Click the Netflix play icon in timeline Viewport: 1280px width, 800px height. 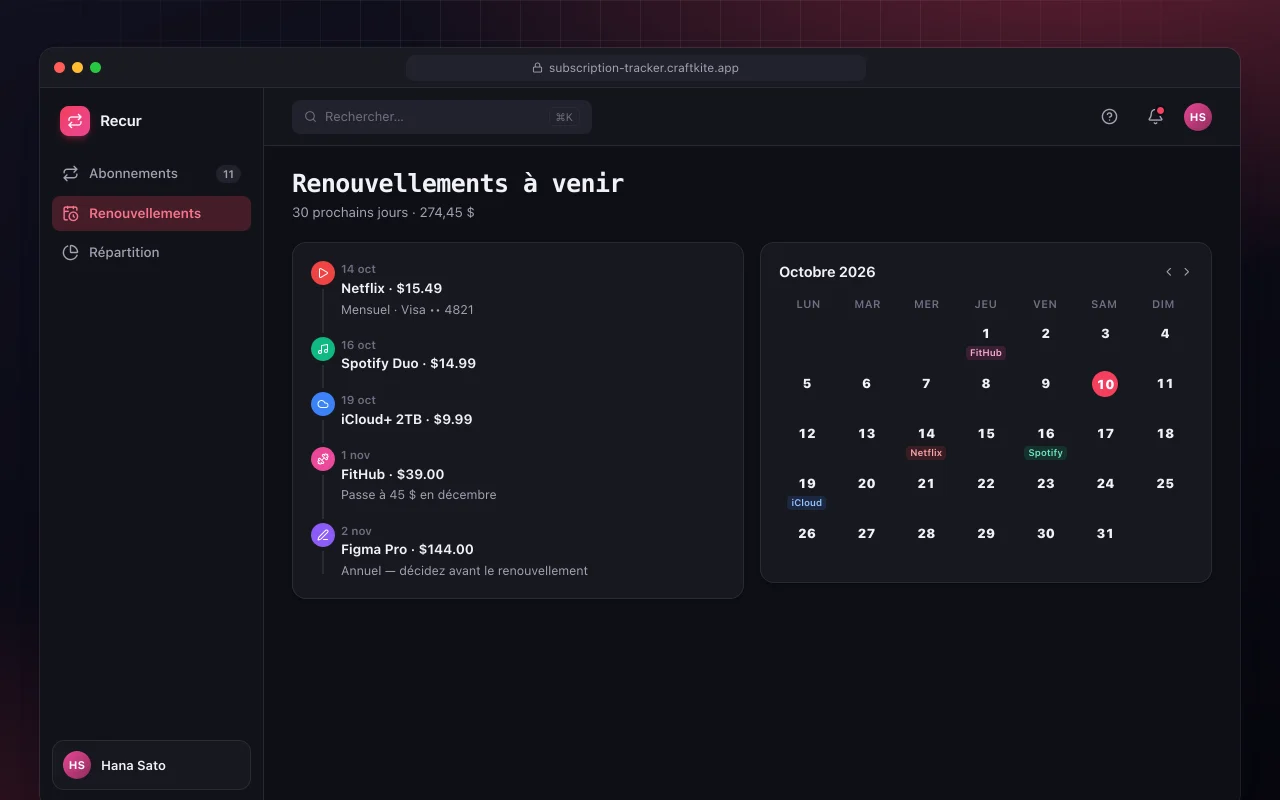(x=323, y=273)
